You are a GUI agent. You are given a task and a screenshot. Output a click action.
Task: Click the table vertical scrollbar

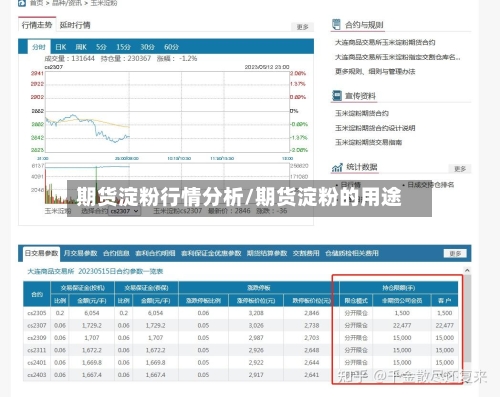pos(467,318)
